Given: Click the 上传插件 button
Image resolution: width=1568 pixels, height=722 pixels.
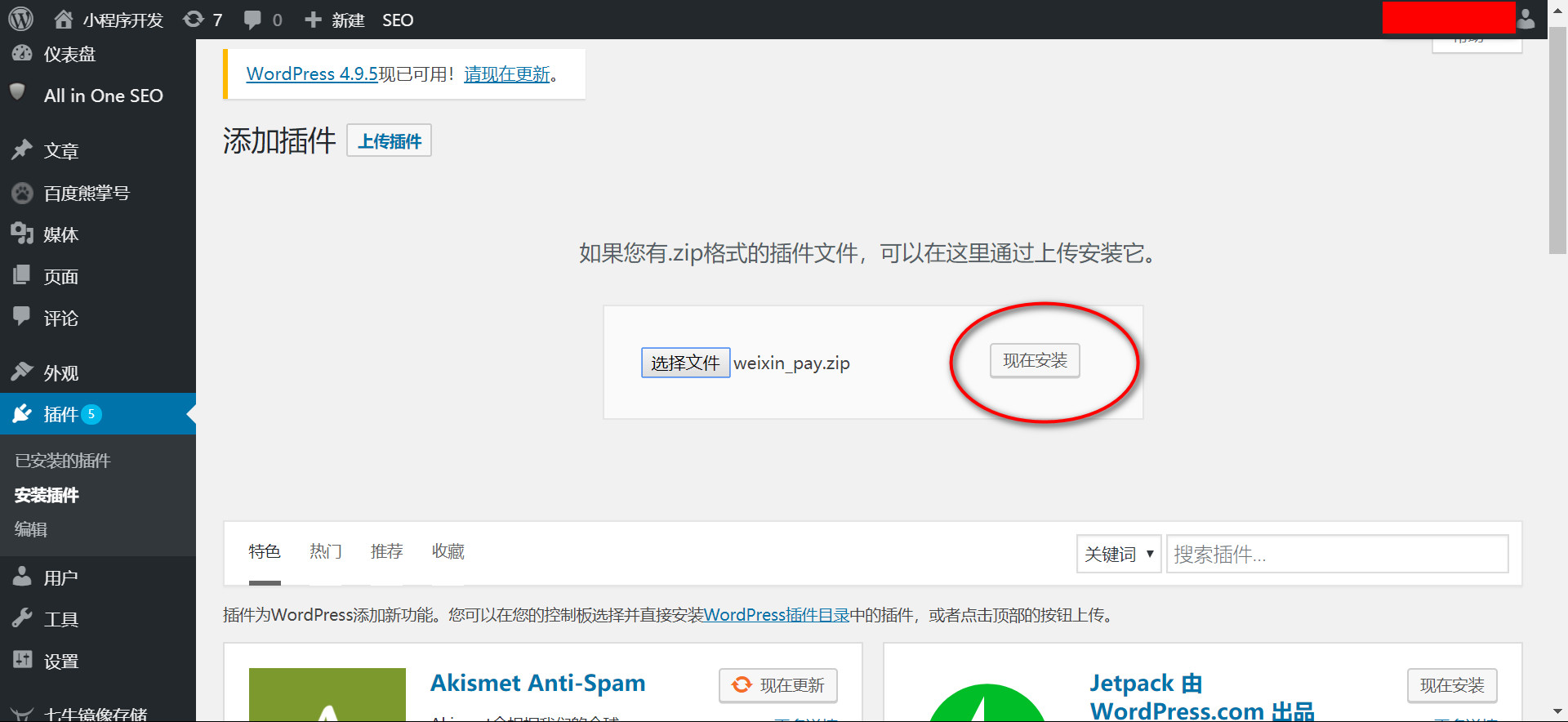Looking at the screenshot, I should point(390,140).
